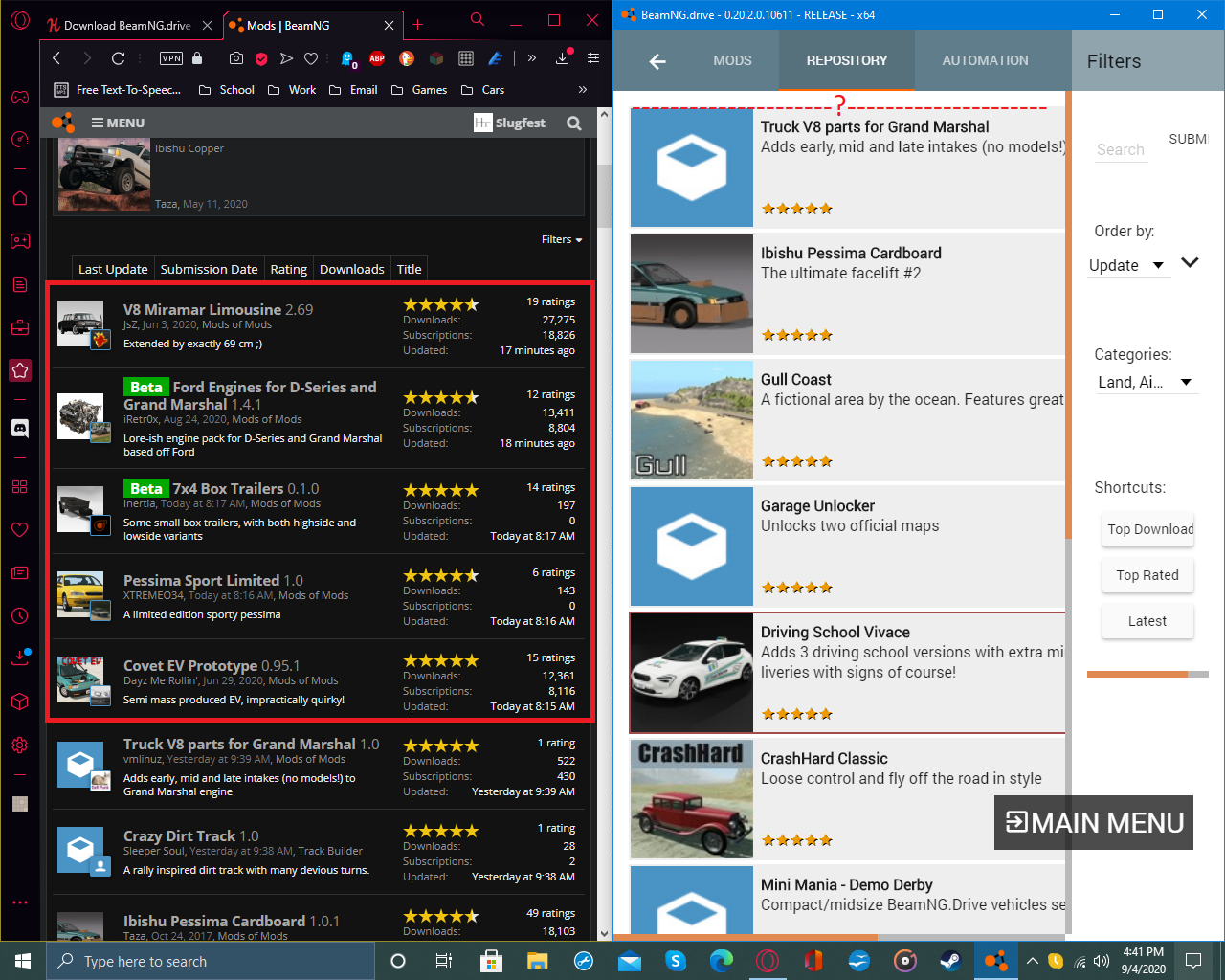Sort mods by Submission Date tab
This screenshot has height=980, width=1225.
pos(209,269)
